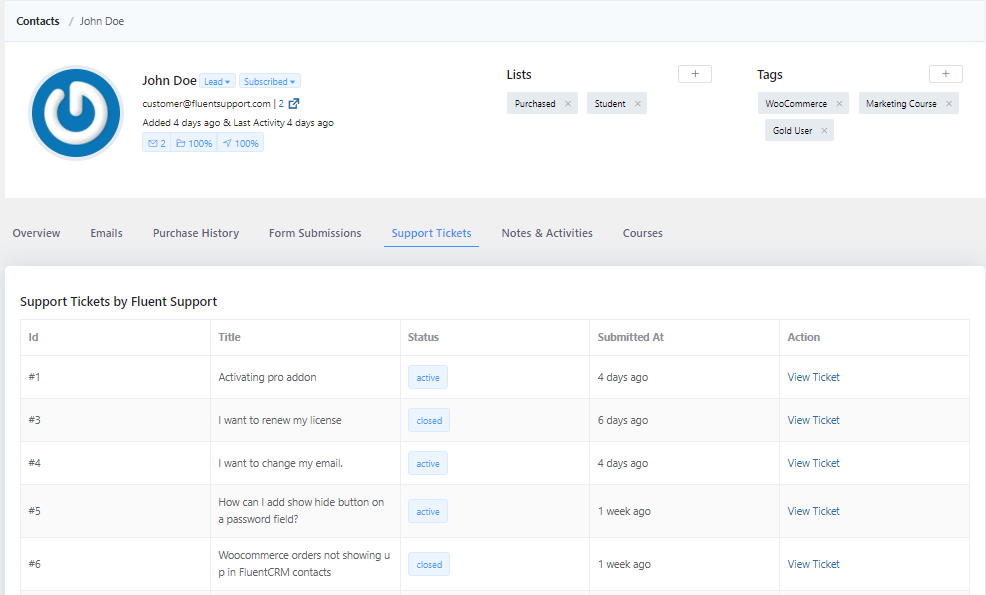Open the Notes & Activities tab
The image size is (986, 595).
547,233
